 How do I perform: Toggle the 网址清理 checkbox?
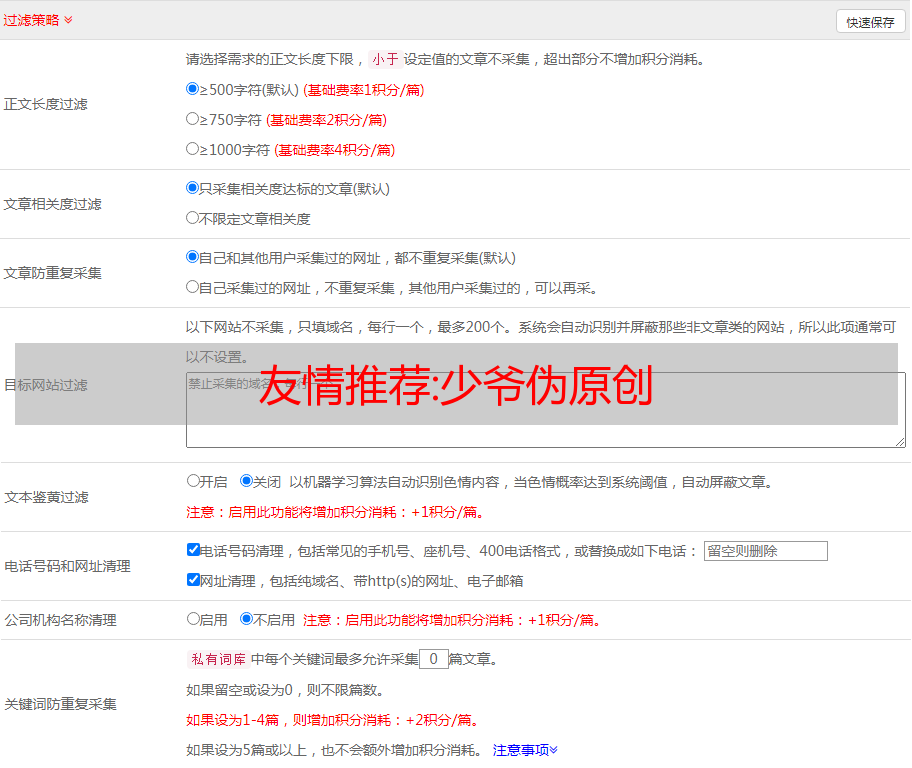[193, 580]
